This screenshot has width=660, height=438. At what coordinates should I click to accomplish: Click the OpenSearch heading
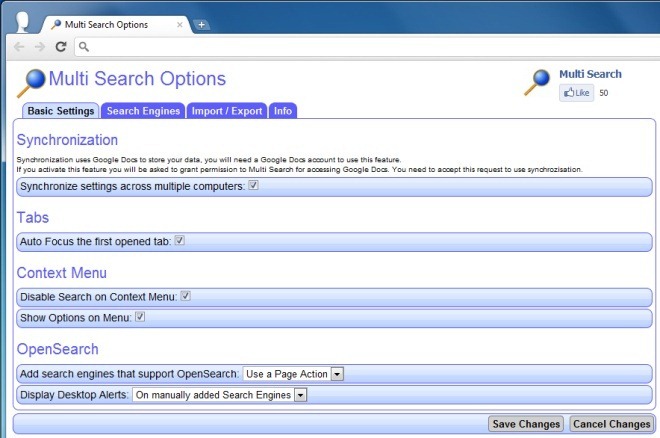coord(58,349)
